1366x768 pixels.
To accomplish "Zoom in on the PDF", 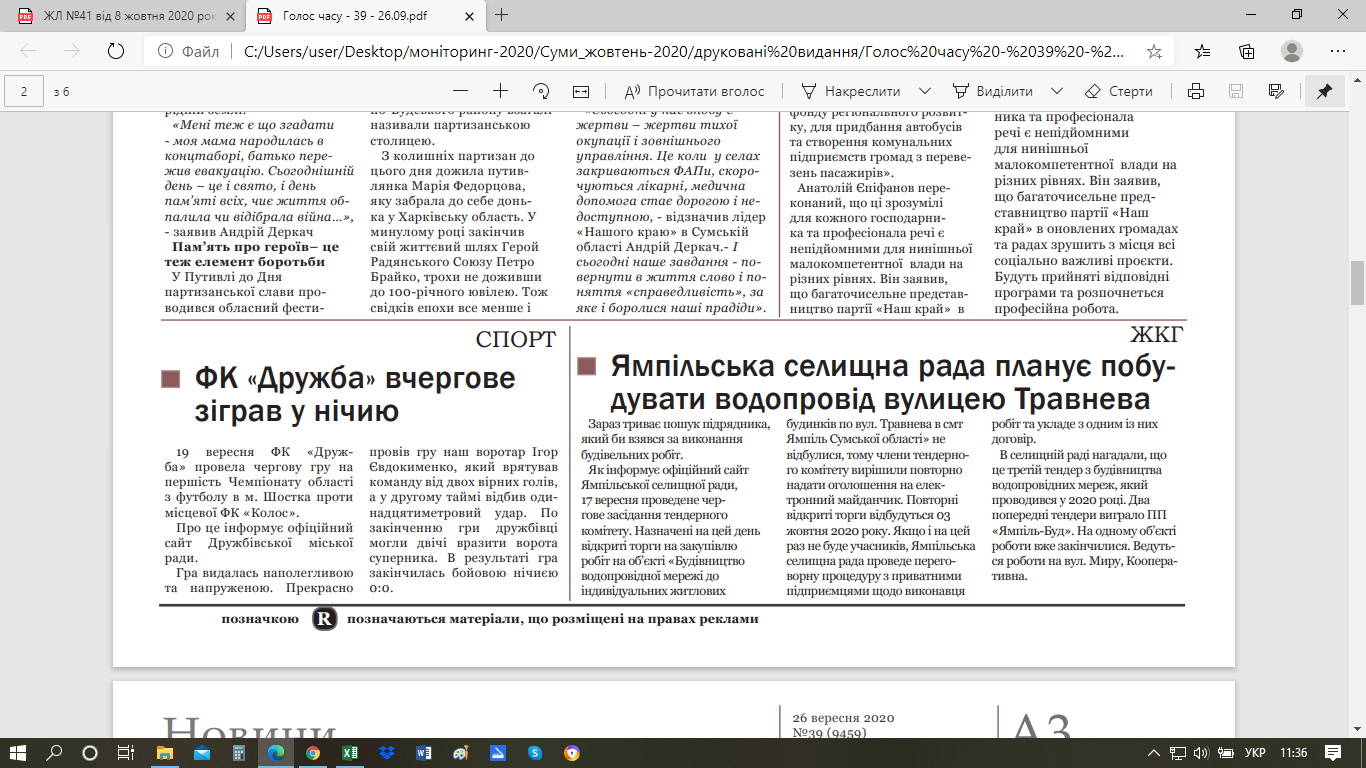I will pyautogui.click(x=501, y=91).
